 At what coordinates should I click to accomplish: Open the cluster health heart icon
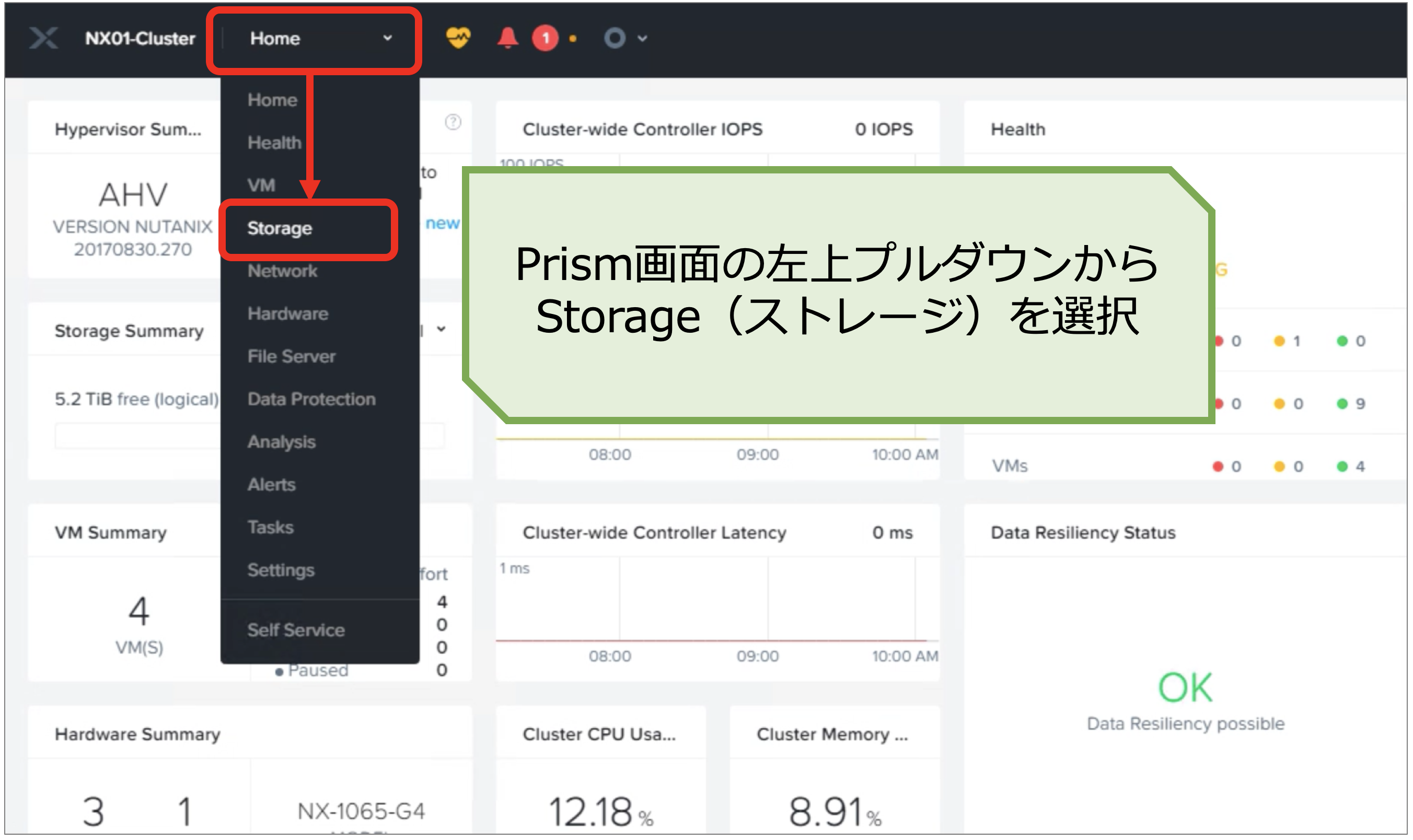click(457, 38)
